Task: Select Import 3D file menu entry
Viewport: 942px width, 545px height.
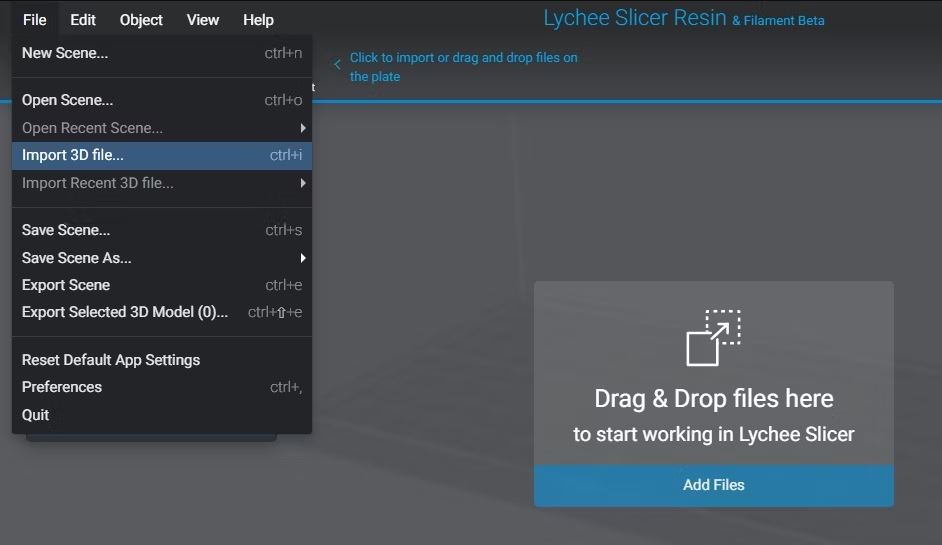Action: coord(162,155)
